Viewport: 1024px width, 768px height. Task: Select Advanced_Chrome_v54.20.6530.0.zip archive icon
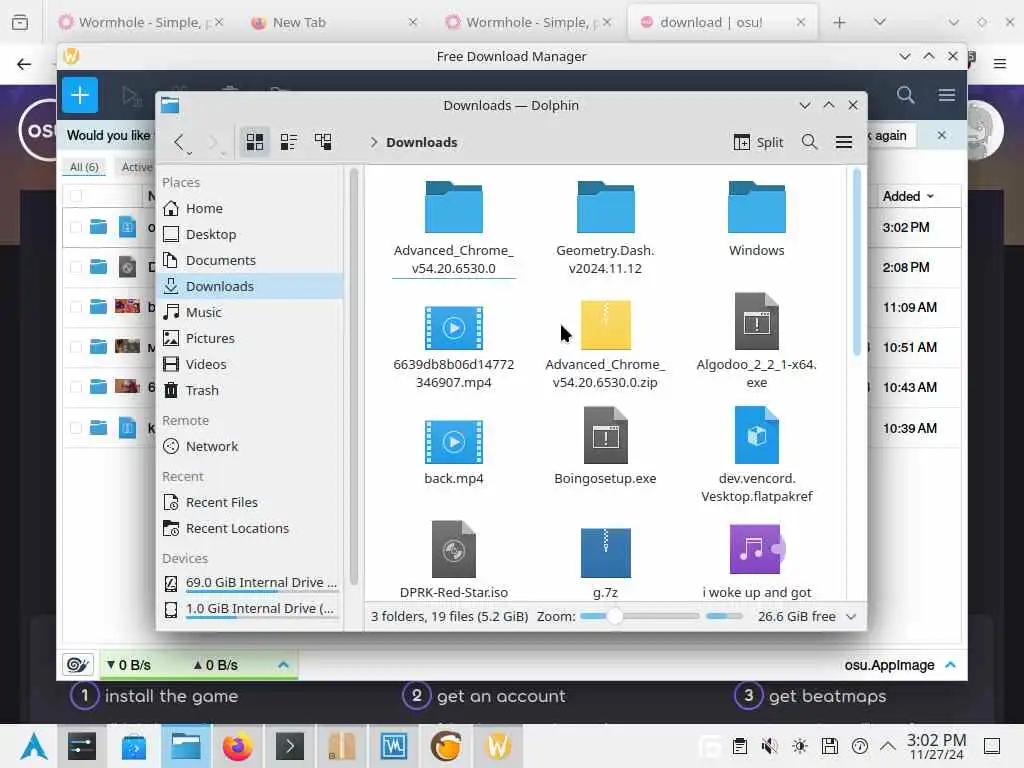(x=605, y=325)
